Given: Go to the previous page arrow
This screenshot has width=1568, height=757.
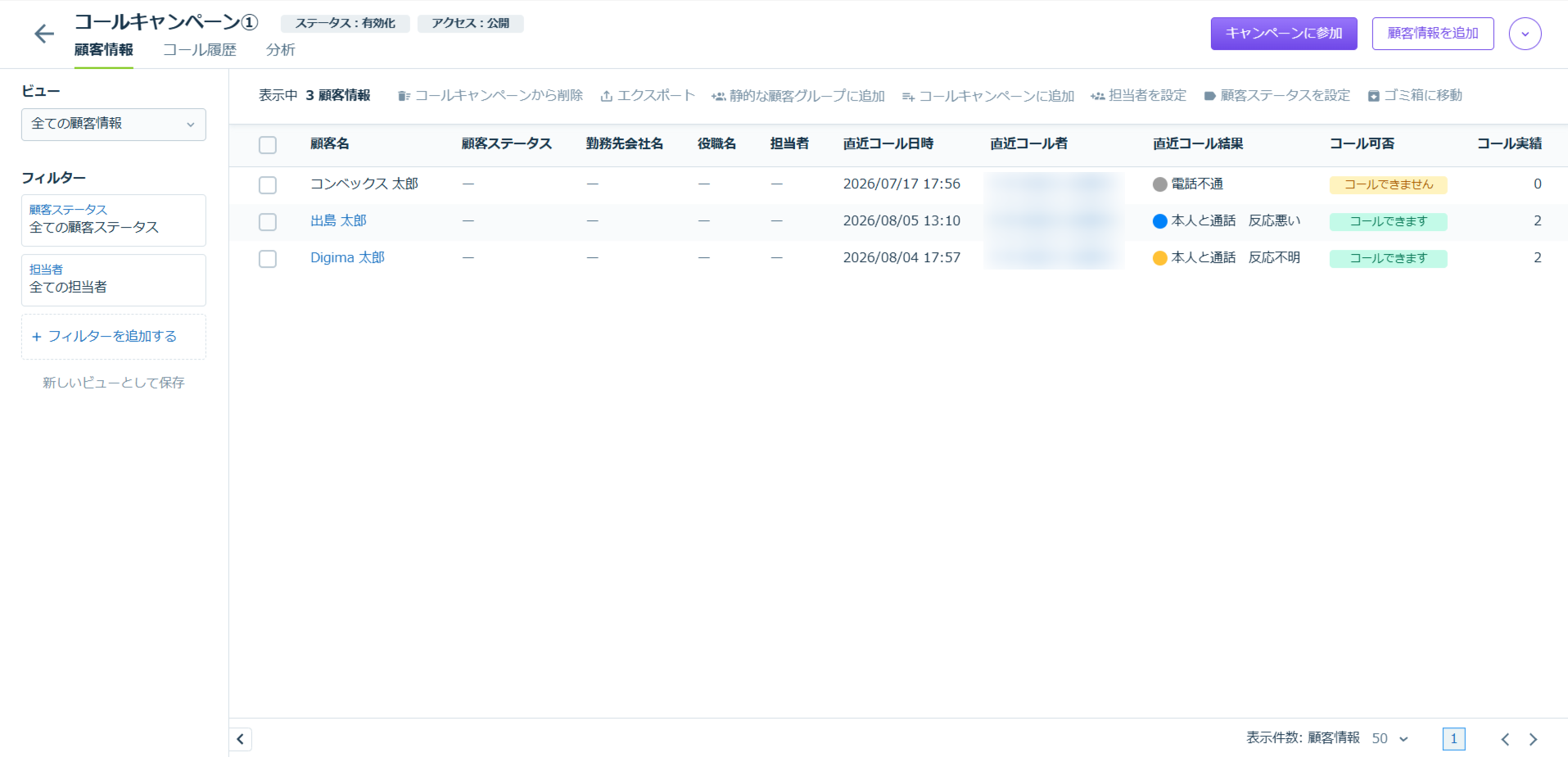Looking at the screenshot, I should pyautogui.click(x=1505, y=740).
